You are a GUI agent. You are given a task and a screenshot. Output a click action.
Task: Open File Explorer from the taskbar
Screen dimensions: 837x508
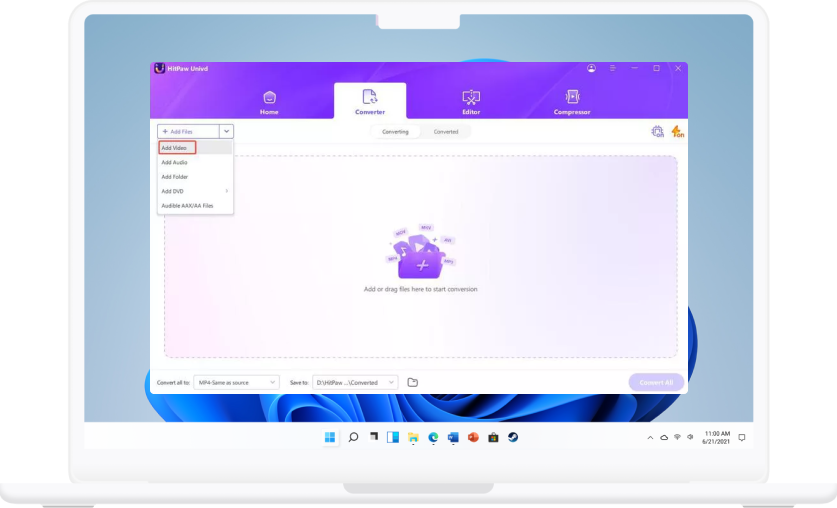(x=413, y=438)
